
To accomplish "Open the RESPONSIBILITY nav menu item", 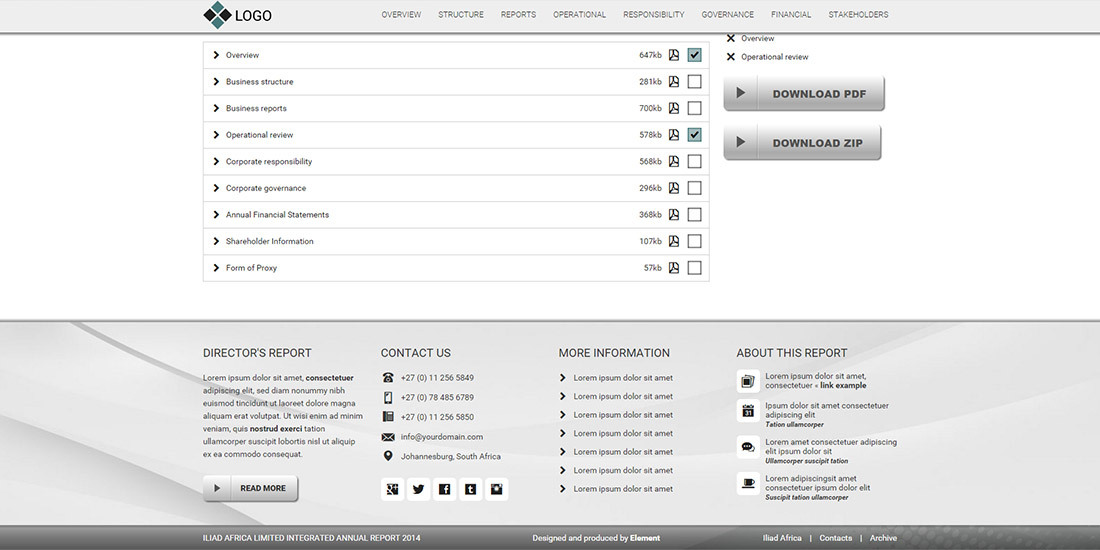I will point(654,15).
